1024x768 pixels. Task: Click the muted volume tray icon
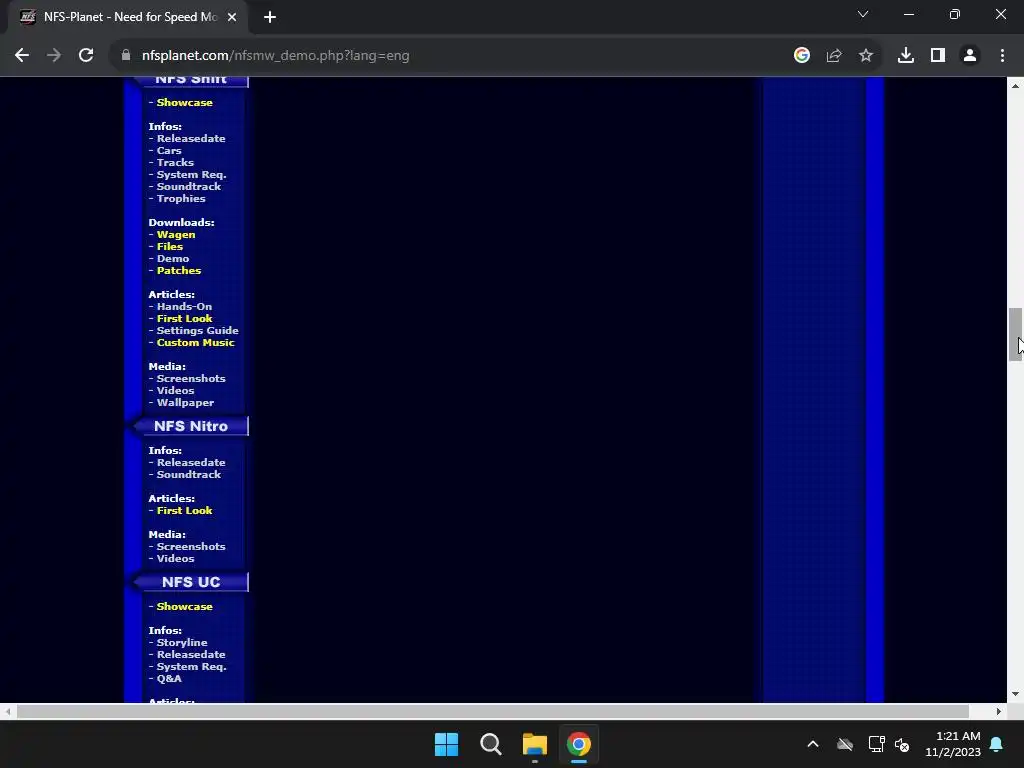[x=902, y=744]
